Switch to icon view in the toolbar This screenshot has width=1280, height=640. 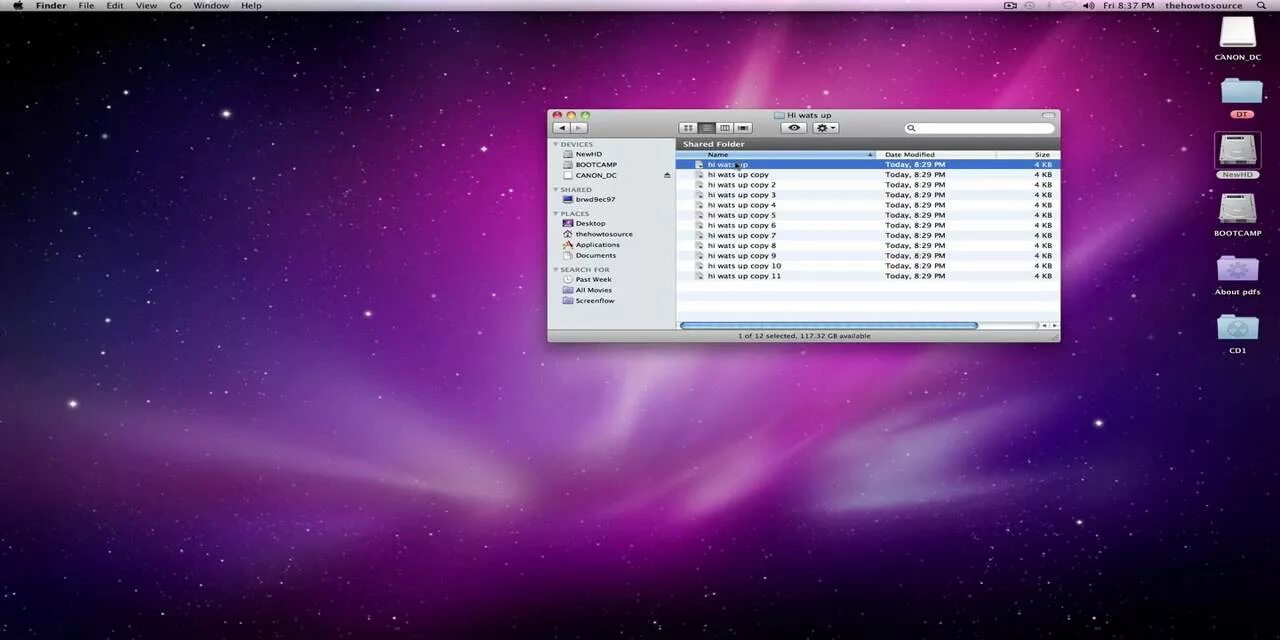coord(688,127)
